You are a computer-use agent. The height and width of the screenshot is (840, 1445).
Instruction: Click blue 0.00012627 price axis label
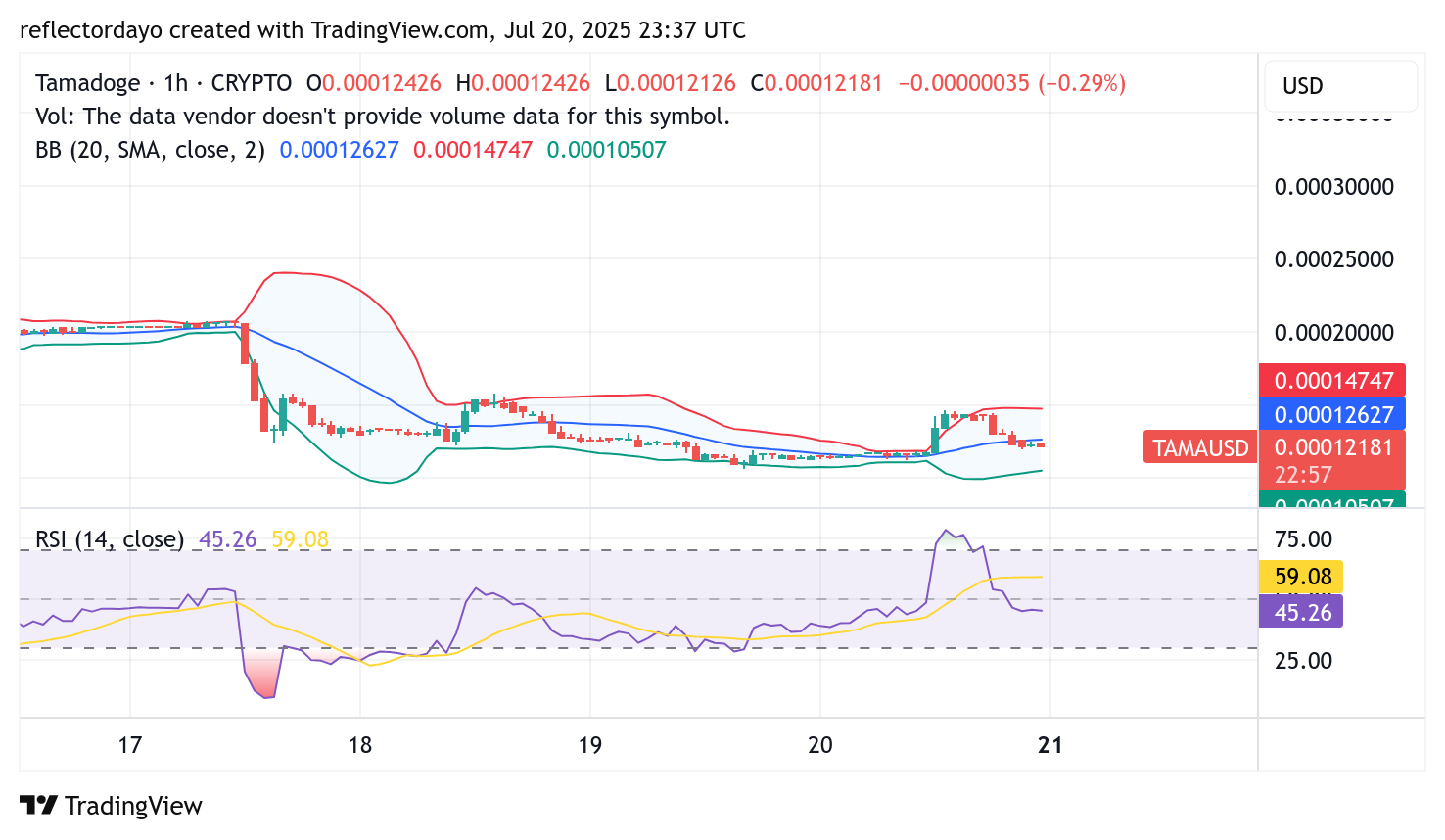tap(1332, 414)
